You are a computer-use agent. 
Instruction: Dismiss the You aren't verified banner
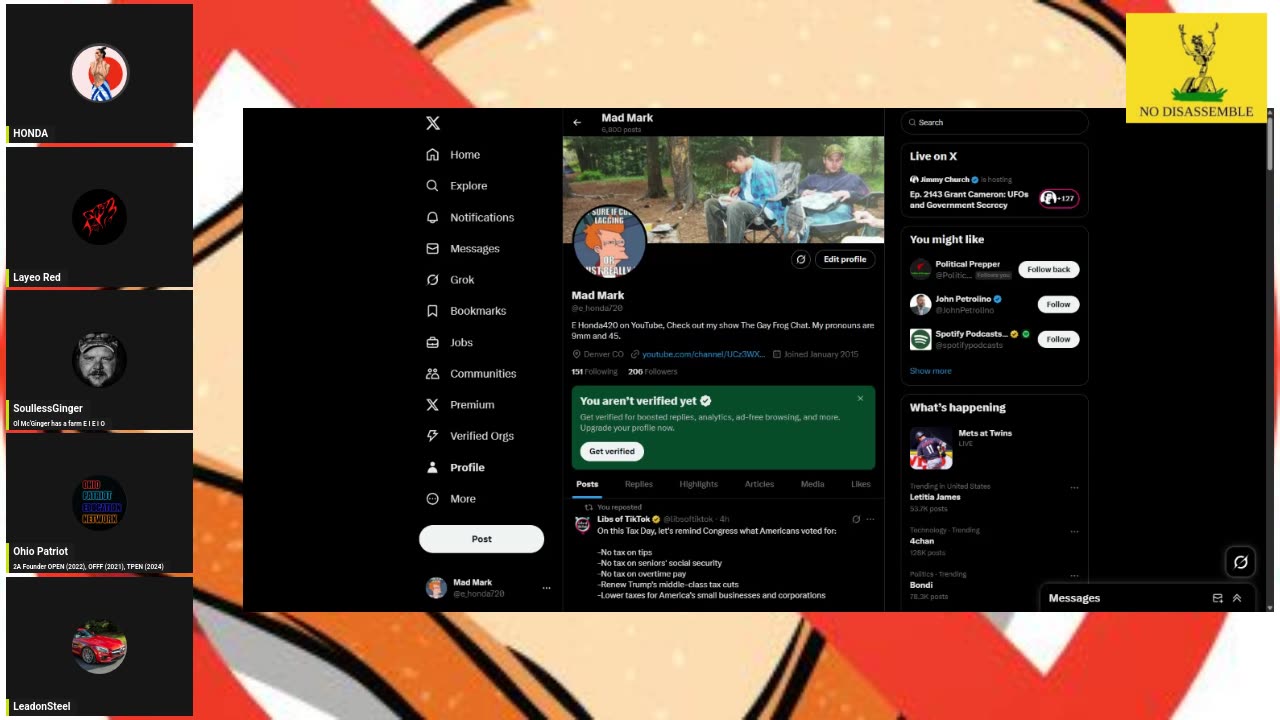860,398
